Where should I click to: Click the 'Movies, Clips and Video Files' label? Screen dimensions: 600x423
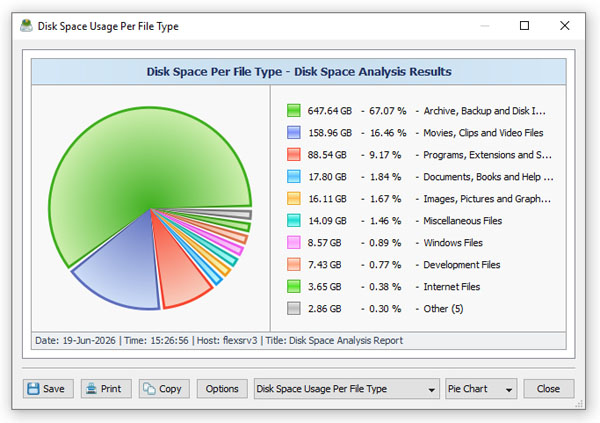(x=483, y=133)
